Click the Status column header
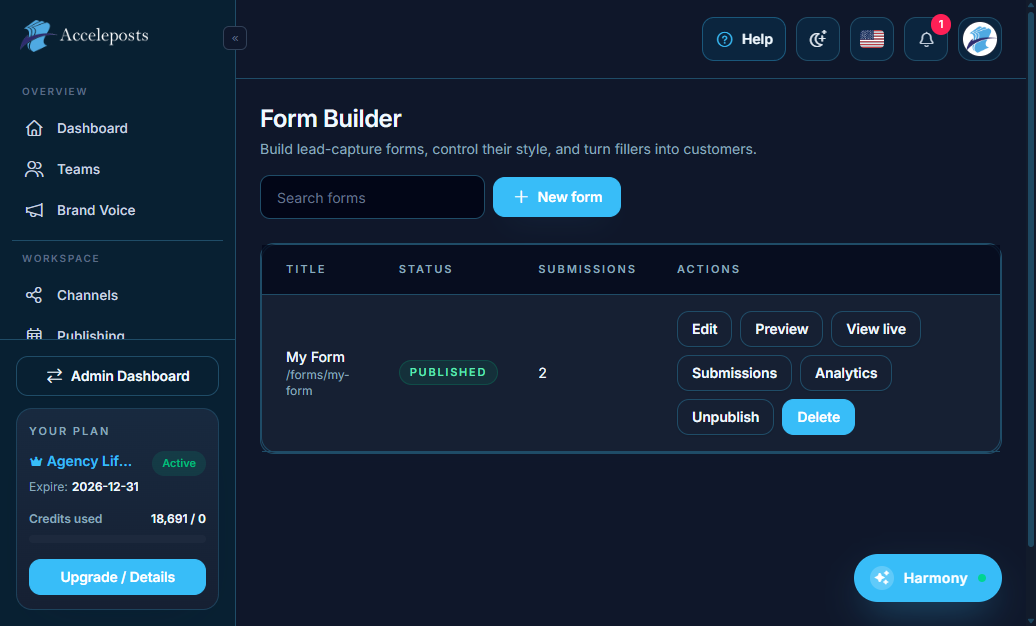Image resolution: width=1036 pixels, height=626 pixels. (x=426, y=269)
